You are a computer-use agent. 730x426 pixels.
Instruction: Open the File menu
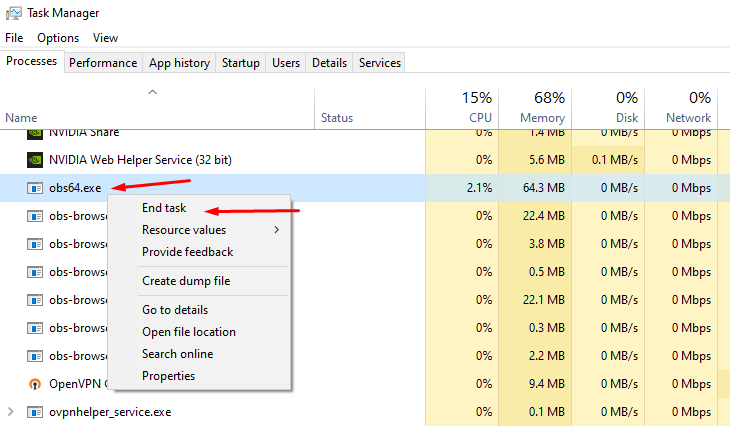(x=14, y=38)
